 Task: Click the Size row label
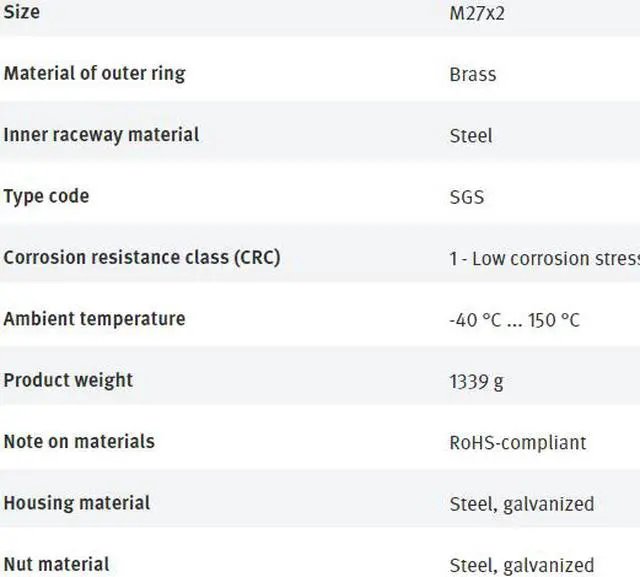[x=22, y=12]
